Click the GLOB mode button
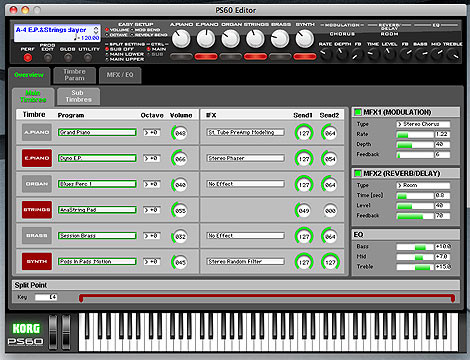The width and height of the screenshot is (470, 360). tap(68, 58)
